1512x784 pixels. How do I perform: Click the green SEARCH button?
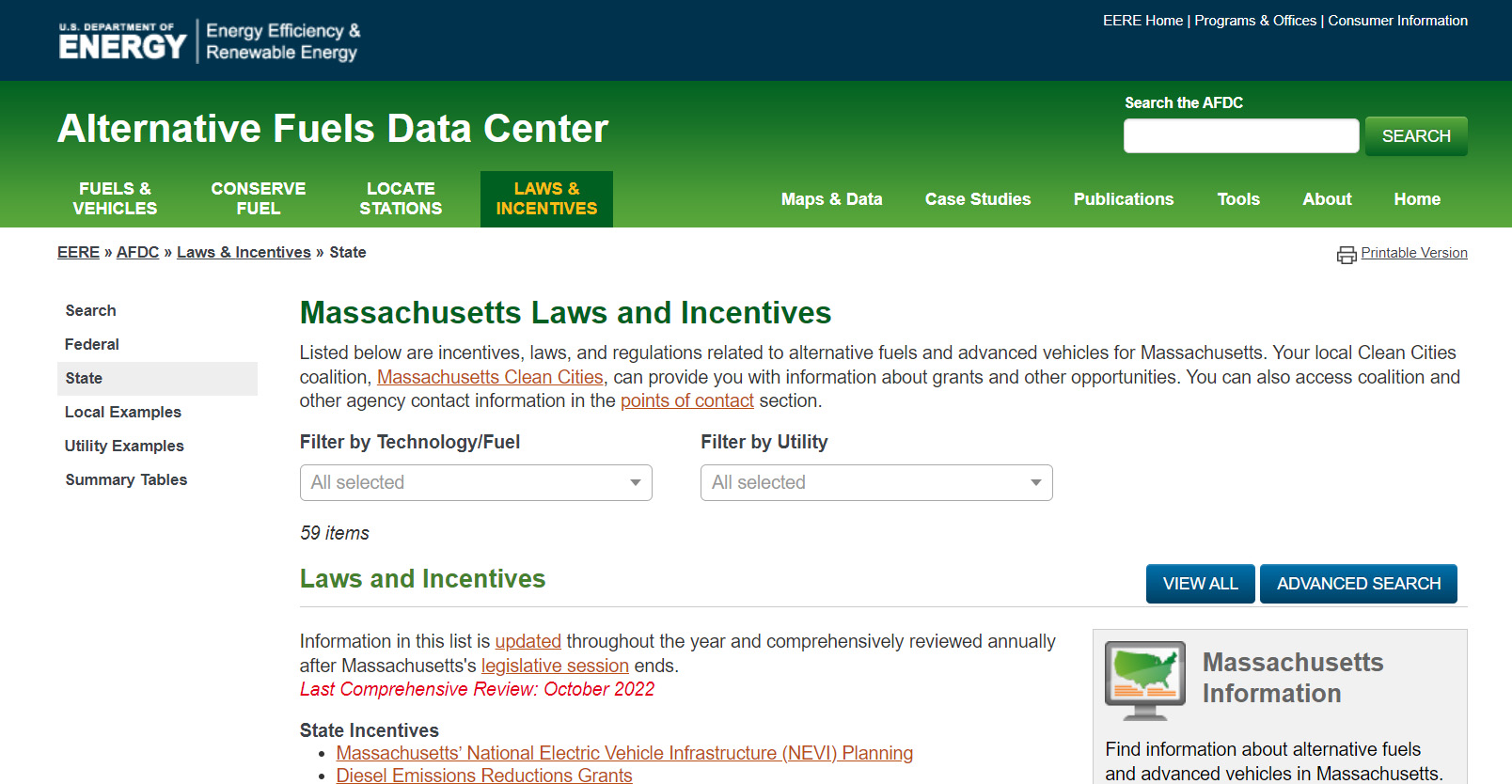pyautogui.click(x=1416, y=136)
